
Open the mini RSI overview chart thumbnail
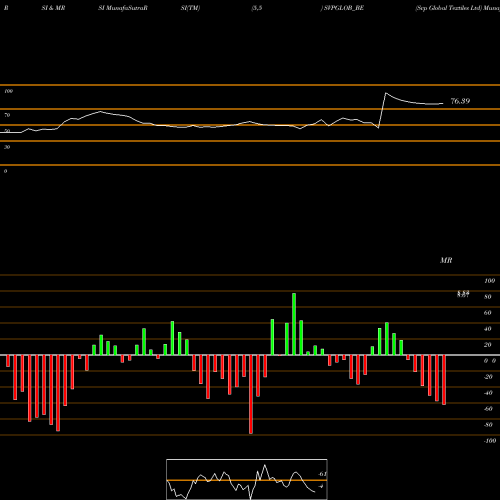[247, 479]
